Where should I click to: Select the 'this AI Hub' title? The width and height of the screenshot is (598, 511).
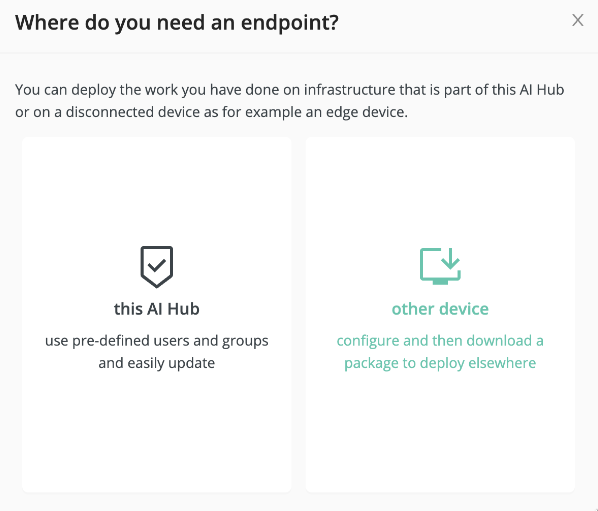coord(157,309)
